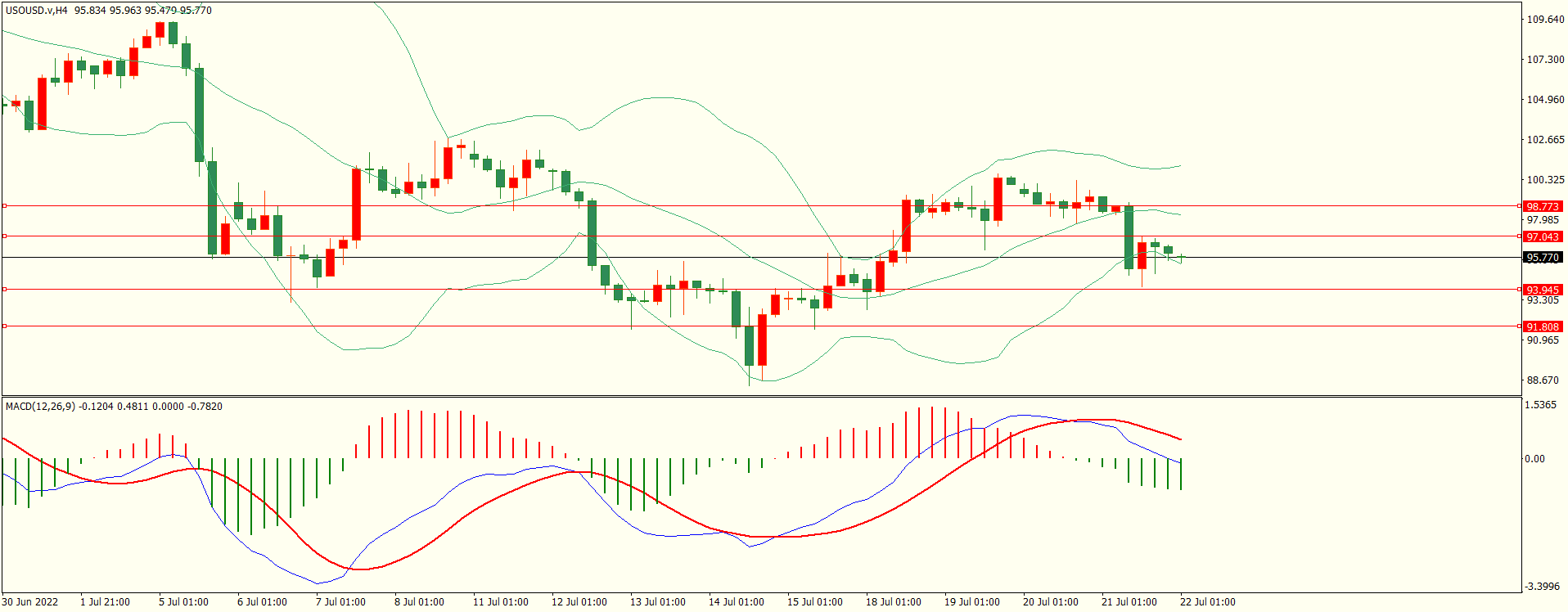Click the MACD(12,26,9) indicator label

pyautogui.click(x=39, y=407)
